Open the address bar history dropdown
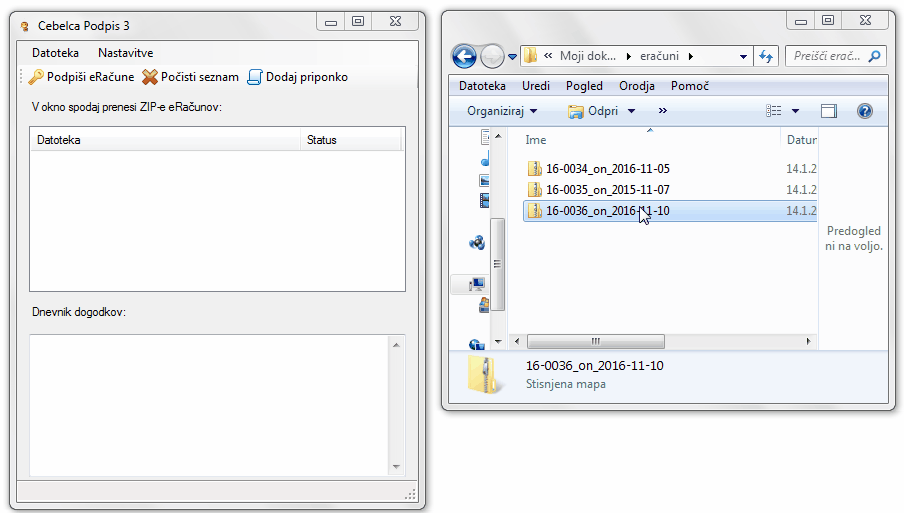Viewport: 904px width, 513px height. point(743,57)
